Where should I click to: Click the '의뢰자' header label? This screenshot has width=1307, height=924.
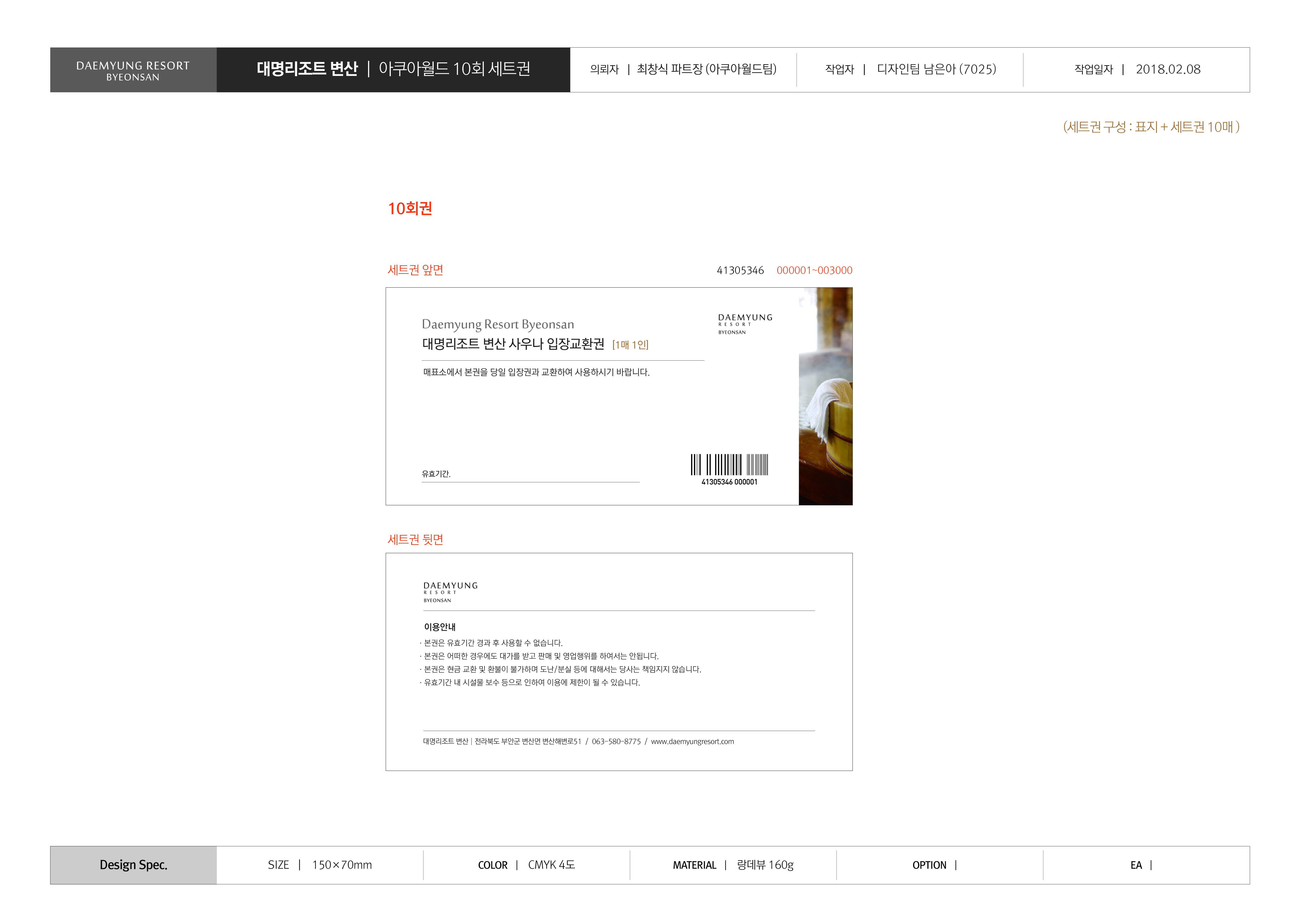(604, 70)
